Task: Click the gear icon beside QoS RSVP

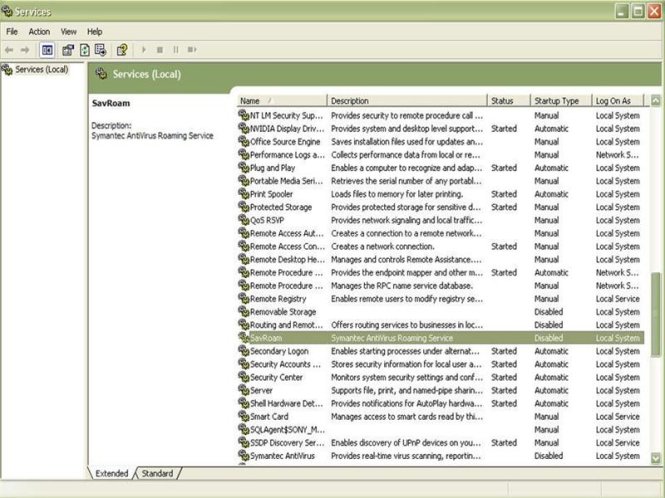Action: 243,220
